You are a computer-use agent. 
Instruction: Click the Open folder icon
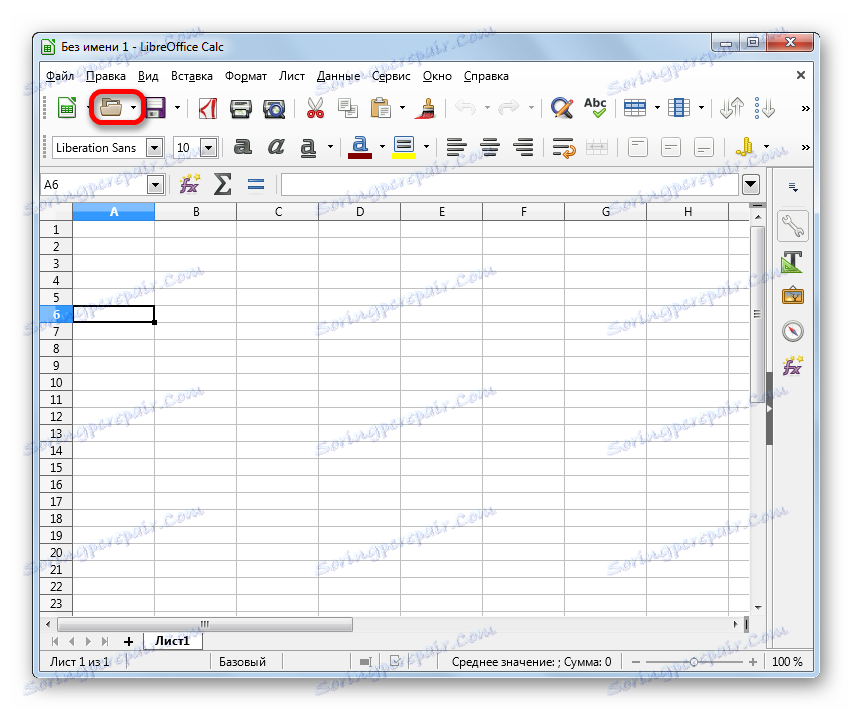coord(111,107)
